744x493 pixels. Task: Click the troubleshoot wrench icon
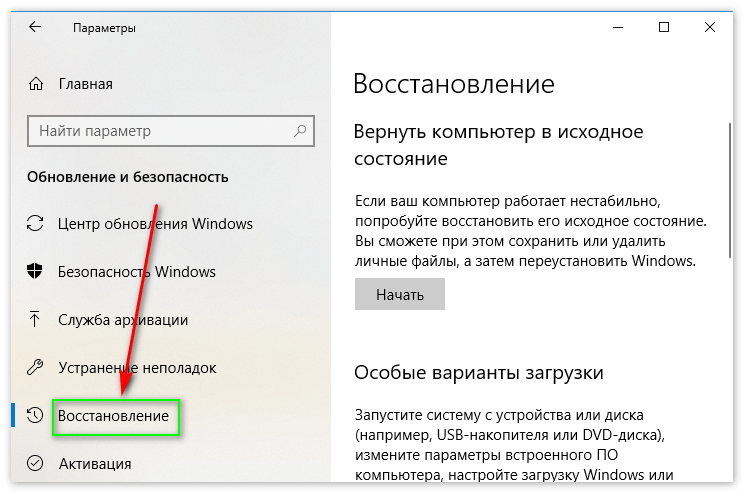pyautogui.click(x=35, y=367)
